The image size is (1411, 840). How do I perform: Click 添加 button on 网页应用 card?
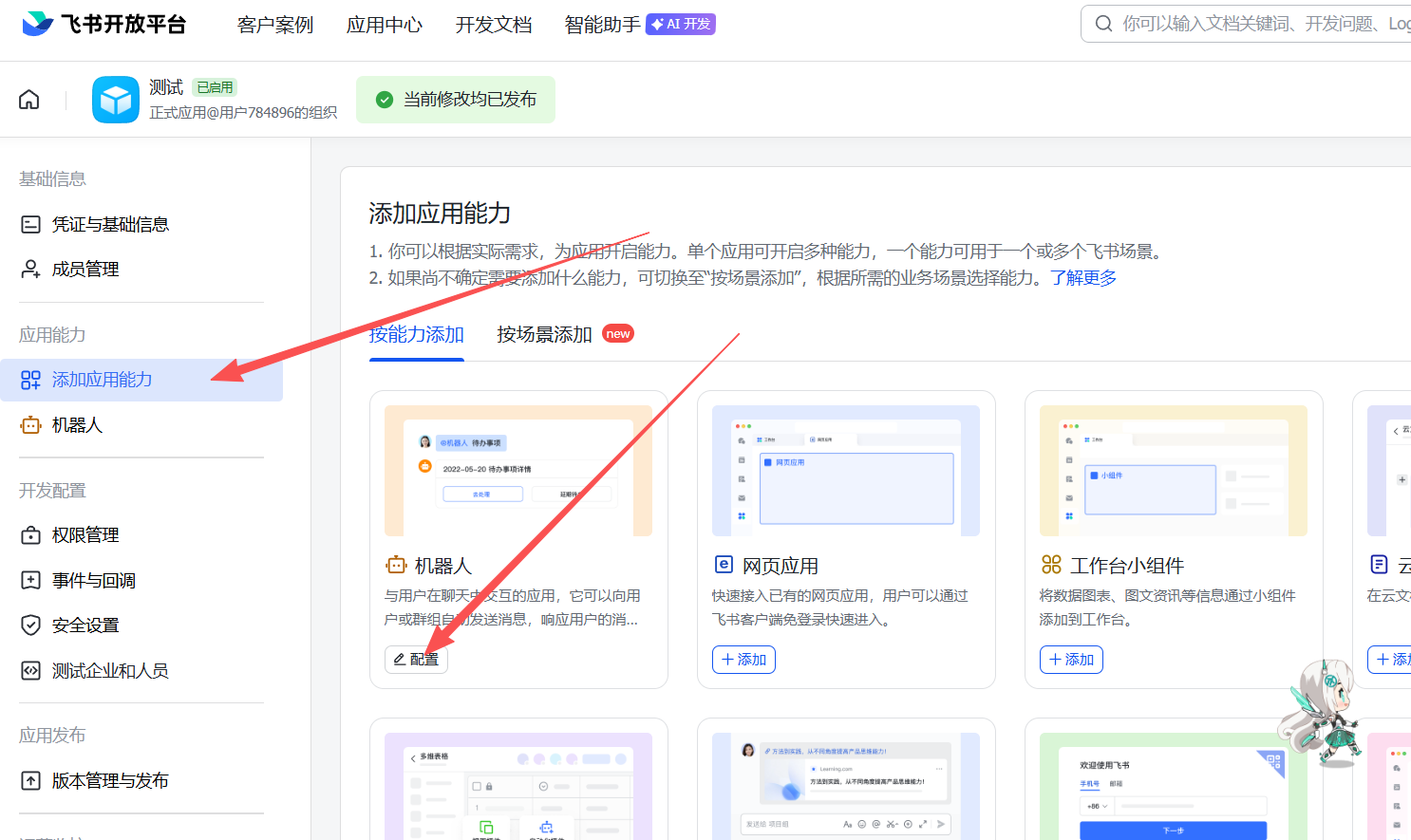743,660
